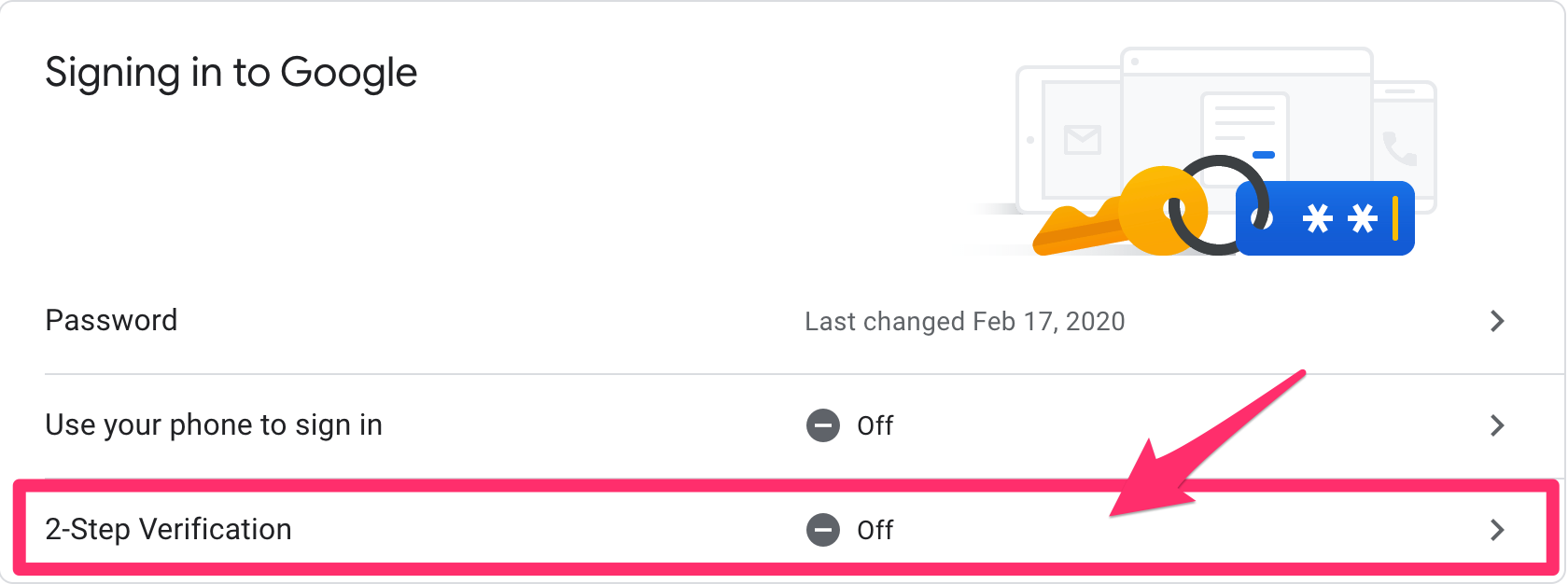Click the Signing in to Google heading

tap(231, 75)
